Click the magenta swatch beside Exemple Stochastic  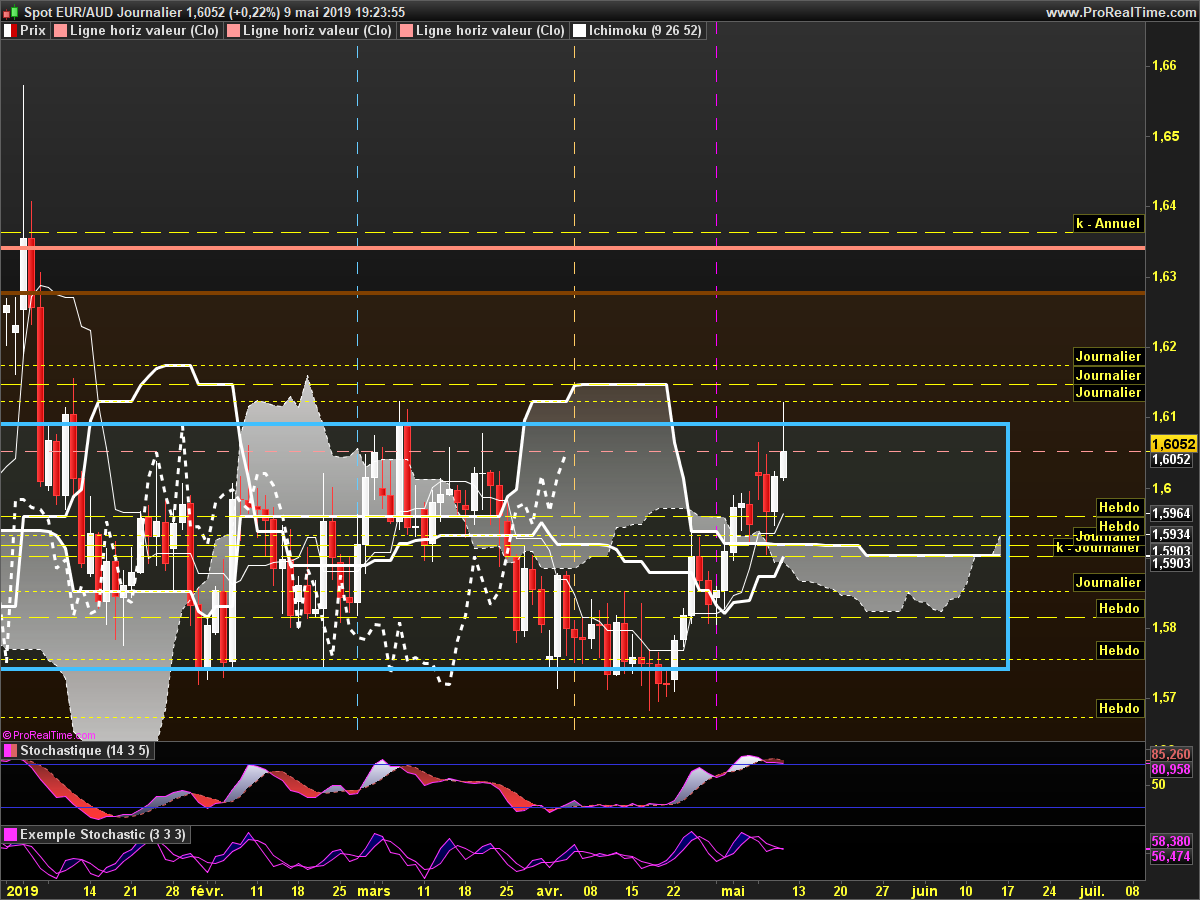(10, 834)
